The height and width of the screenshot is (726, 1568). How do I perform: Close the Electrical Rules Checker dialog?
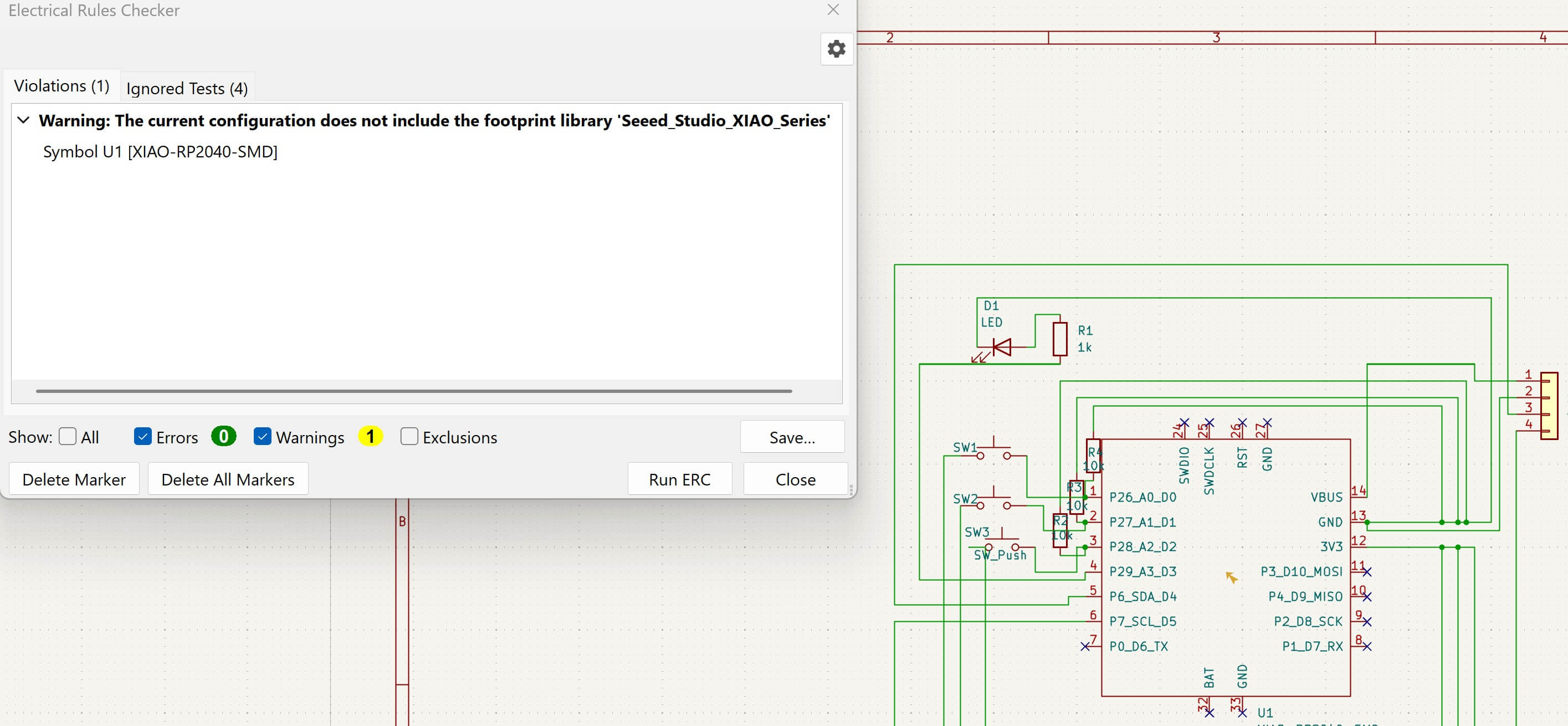(833, 10)
